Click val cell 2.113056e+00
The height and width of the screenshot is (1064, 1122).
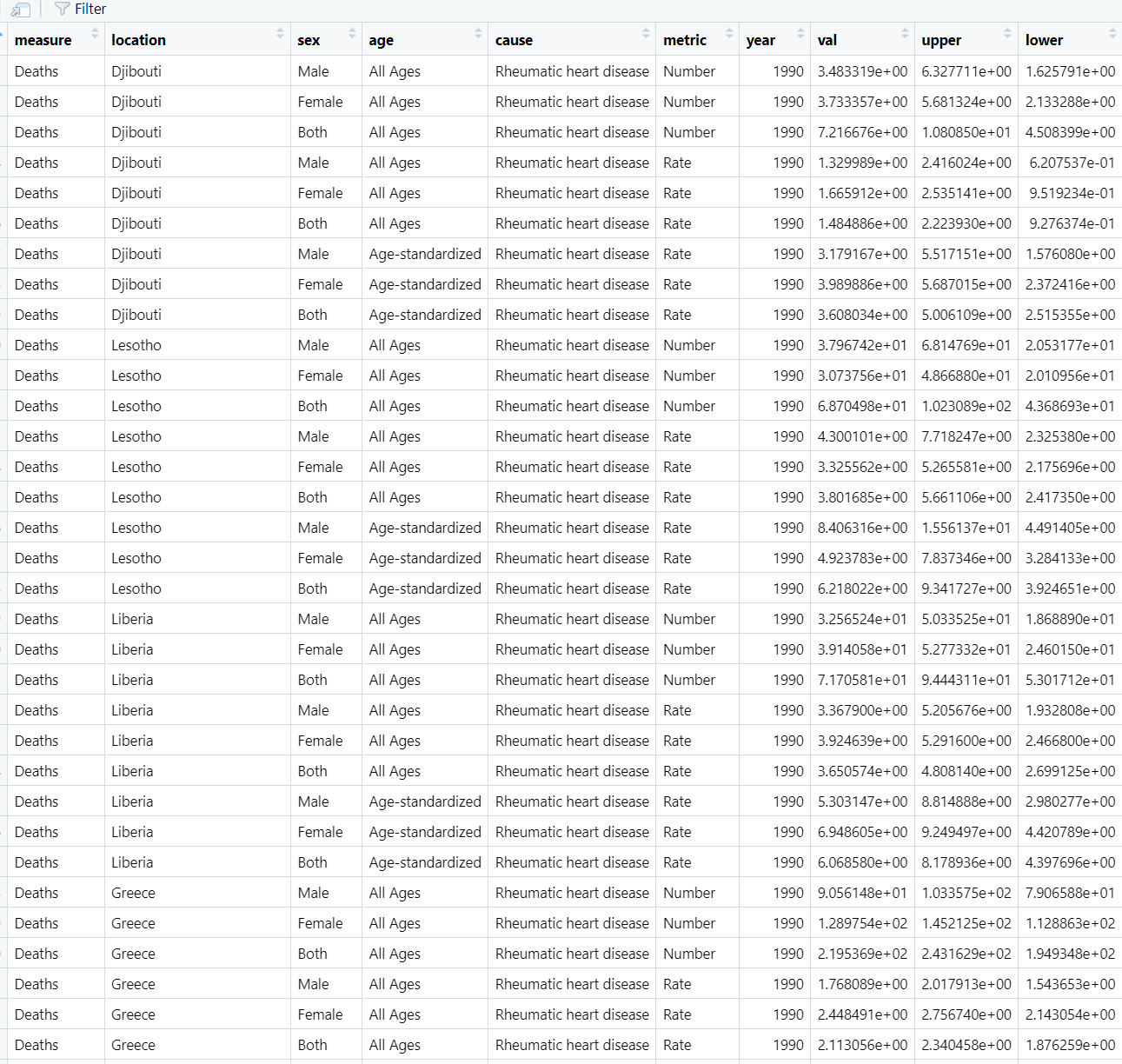click(862, 1045)
